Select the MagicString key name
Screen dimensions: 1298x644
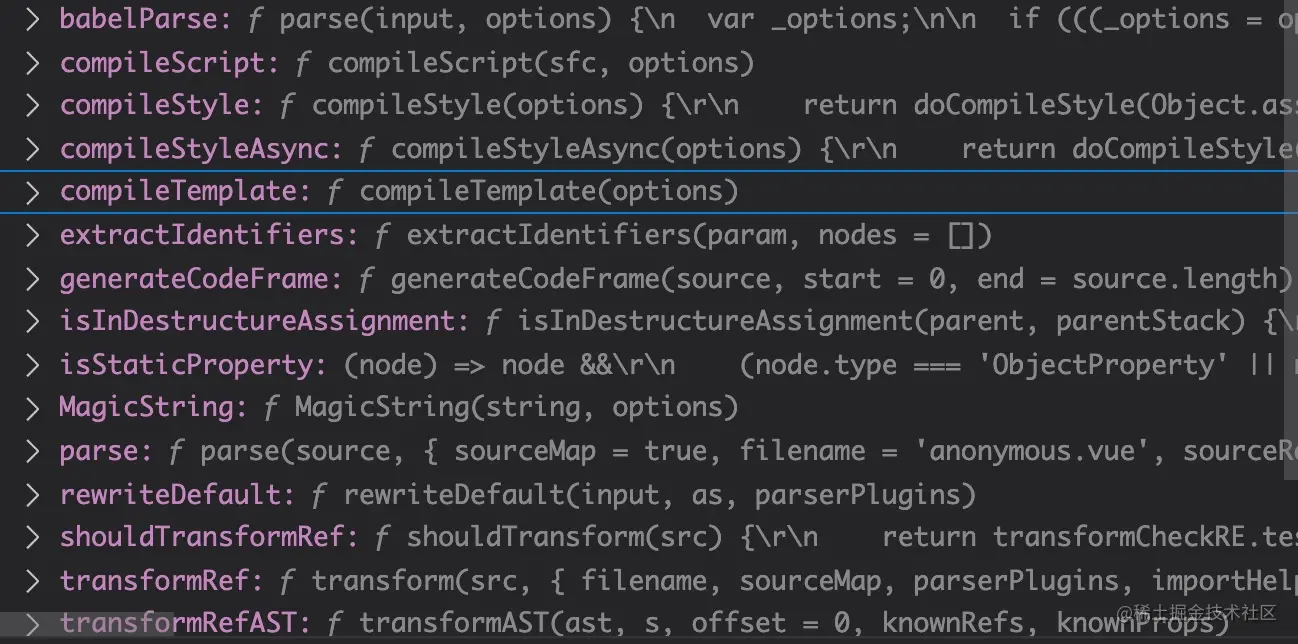coord(154,408)
